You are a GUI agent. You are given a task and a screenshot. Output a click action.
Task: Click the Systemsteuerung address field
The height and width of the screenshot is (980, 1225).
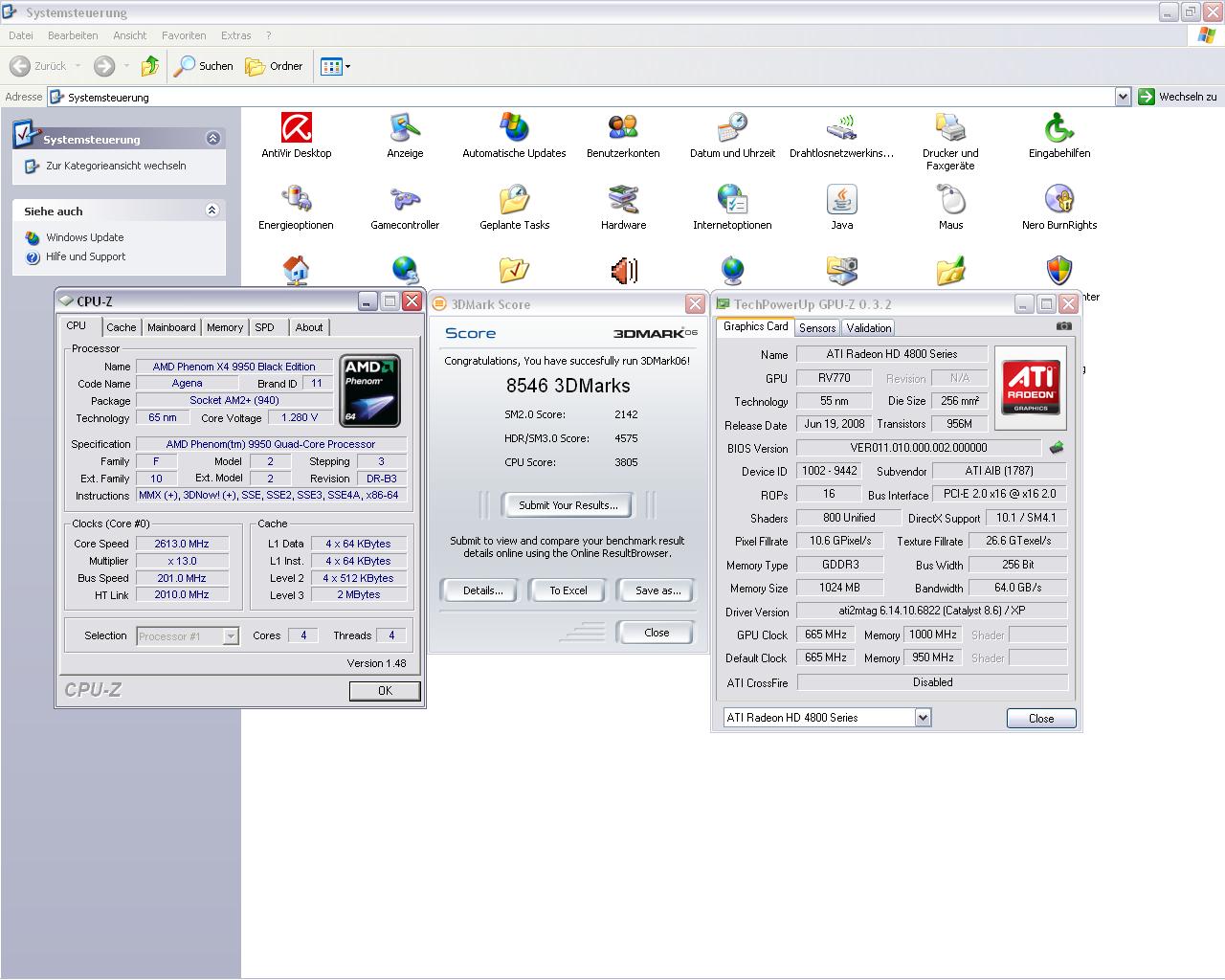pos(582,97)
